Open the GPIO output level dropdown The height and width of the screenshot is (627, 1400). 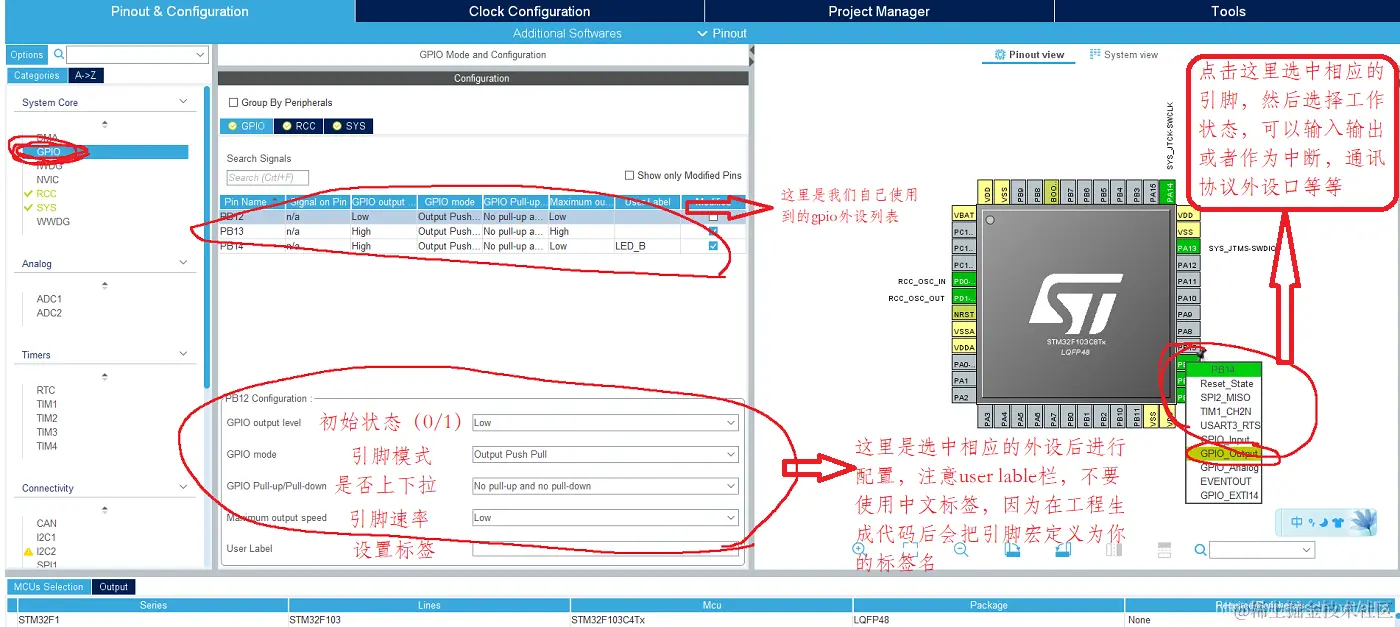605,423
